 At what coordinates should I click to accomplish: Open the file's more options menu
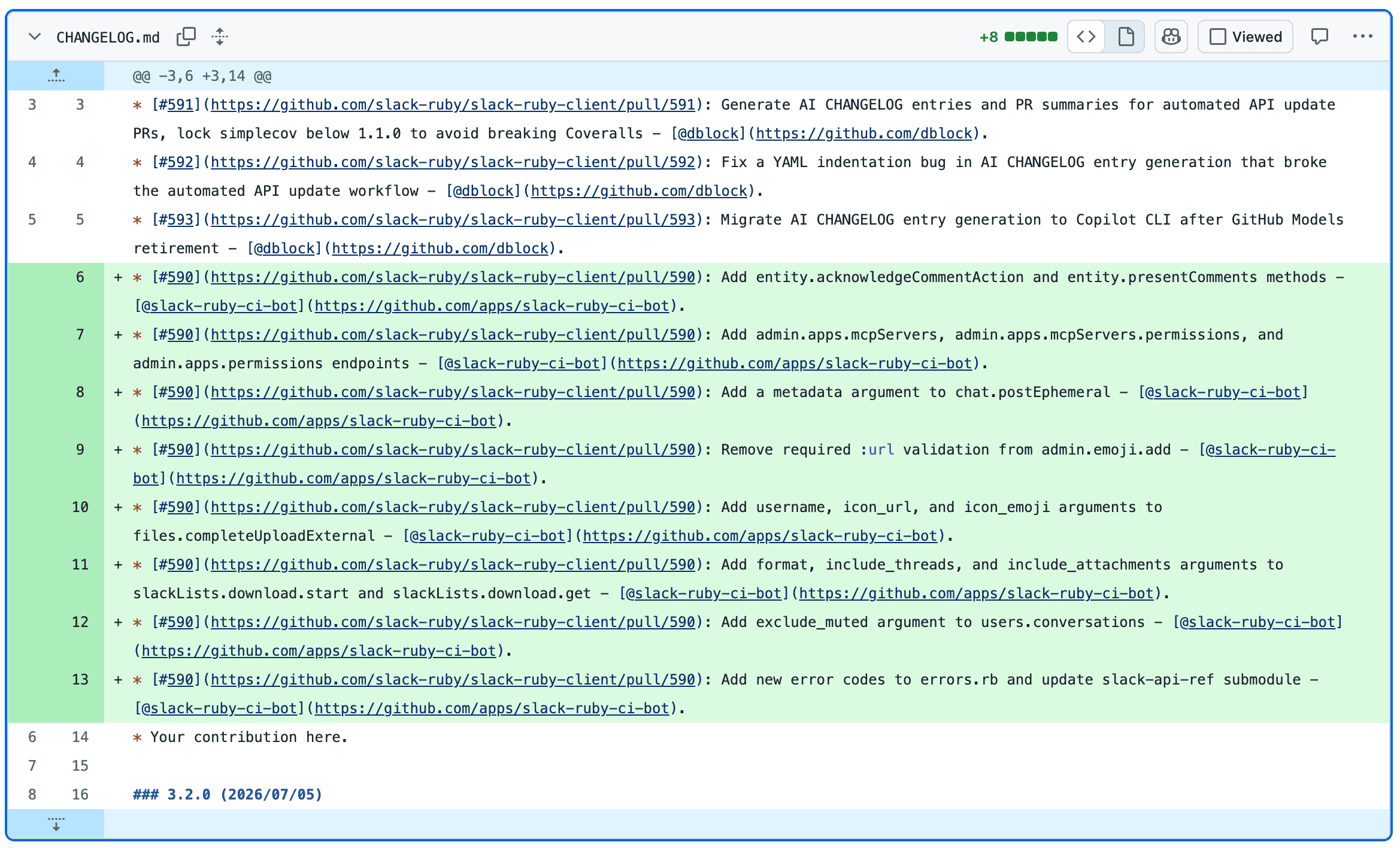pos(1363,37)
